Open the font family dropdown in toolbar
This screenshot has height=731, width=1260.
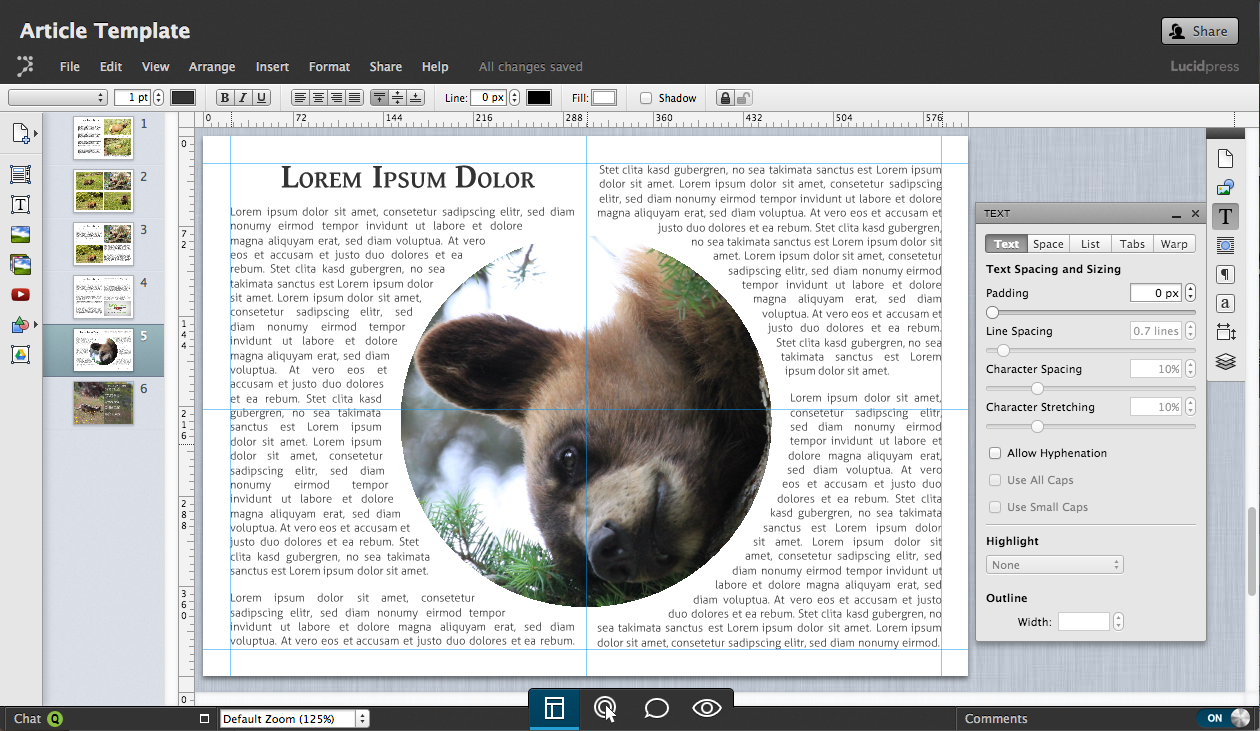(x=58, y=98)
